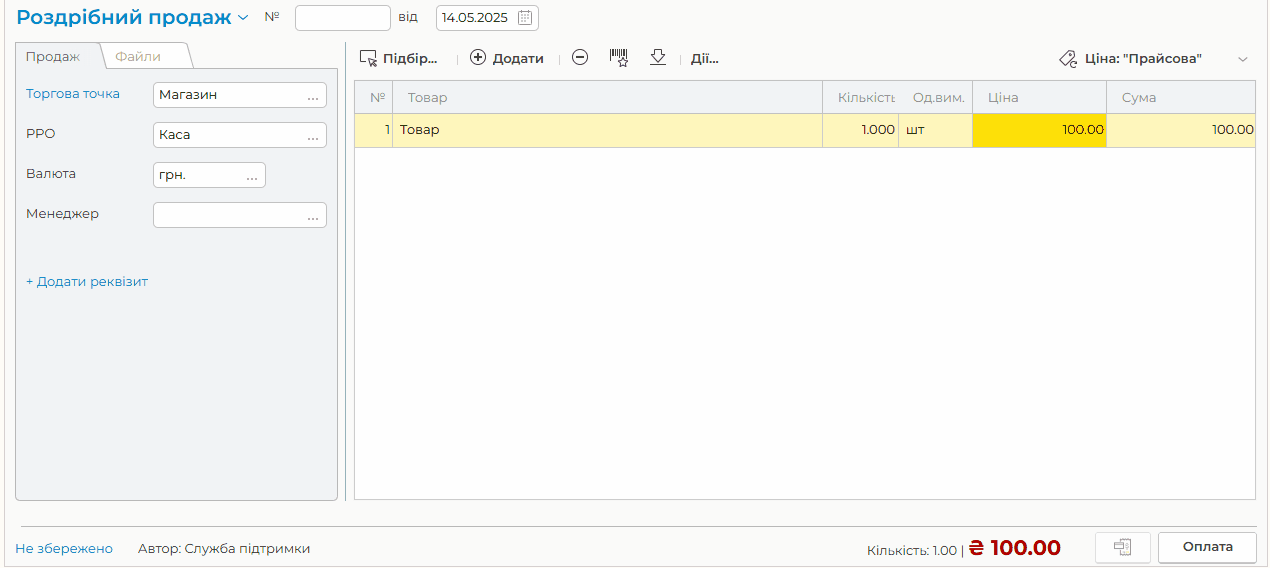Click the unit cell шт
Image resolution: width=1270 pixels, height=568 pixels.
935,130
